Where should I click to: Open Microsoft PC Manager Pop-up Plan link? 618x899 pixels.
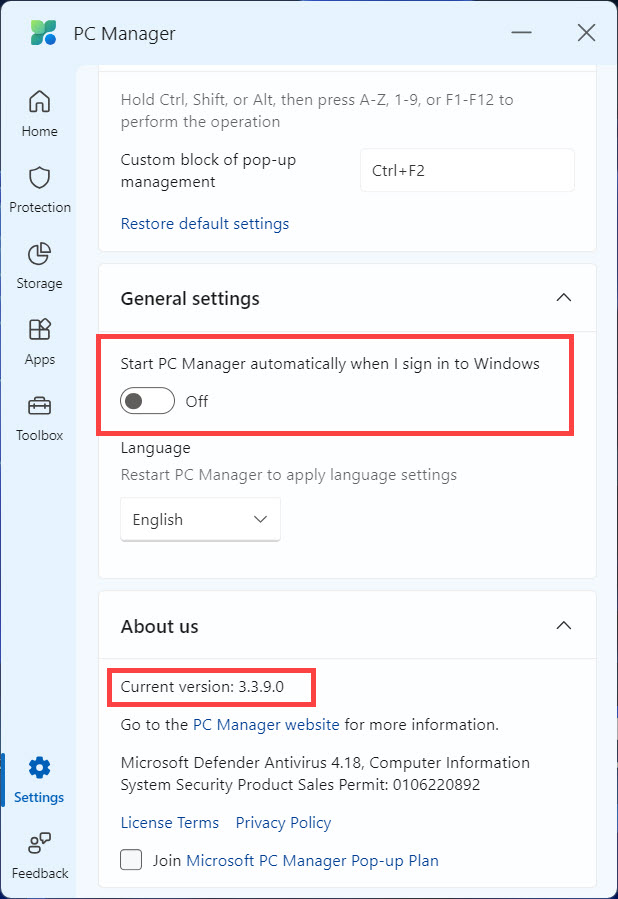312,860
